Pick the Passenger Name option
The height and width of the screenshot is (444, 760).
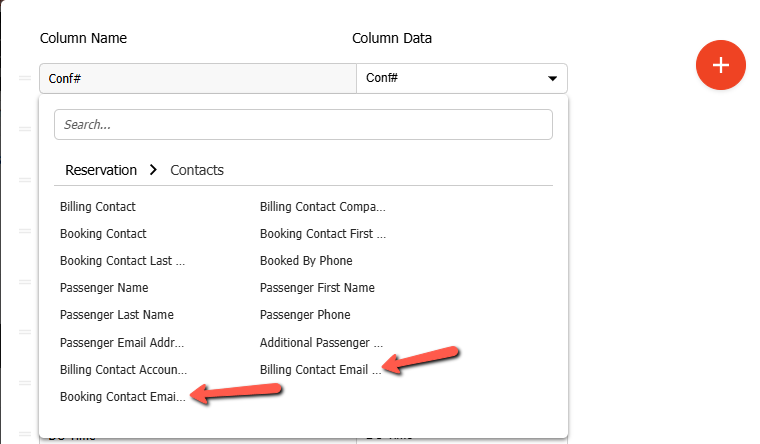tap(104, 288)
